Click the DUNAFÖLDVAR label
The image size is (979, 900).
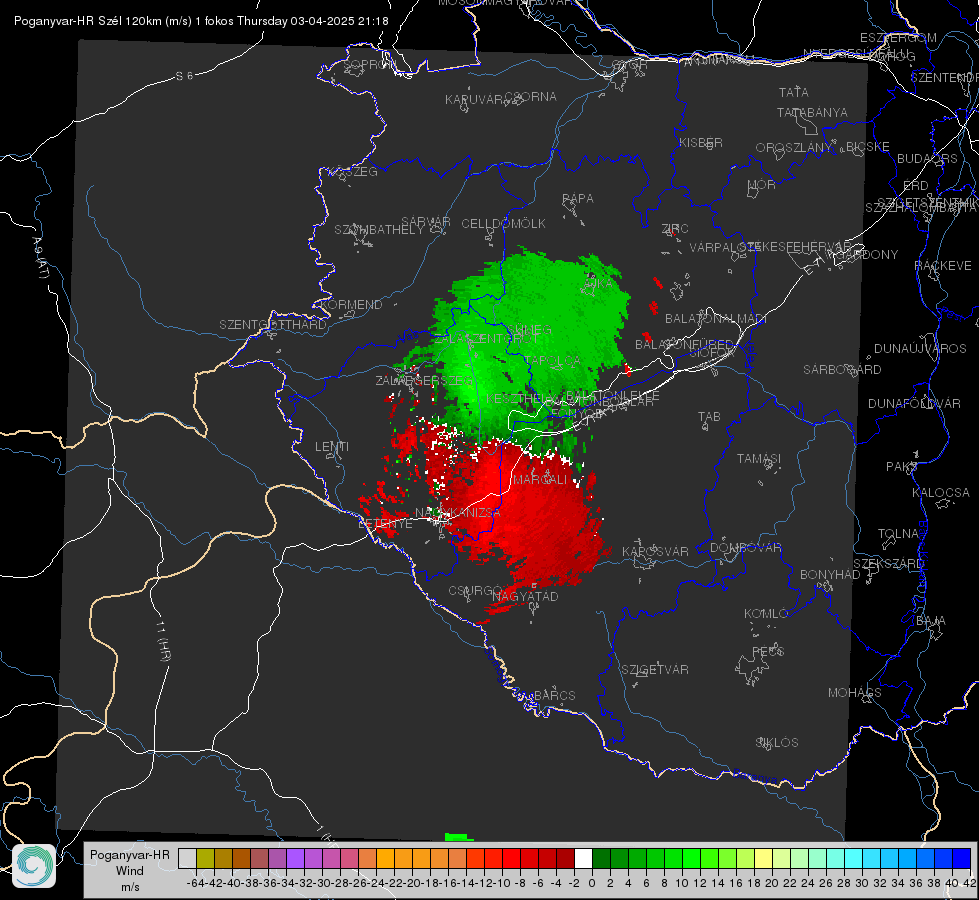click(x=914, y=403)
